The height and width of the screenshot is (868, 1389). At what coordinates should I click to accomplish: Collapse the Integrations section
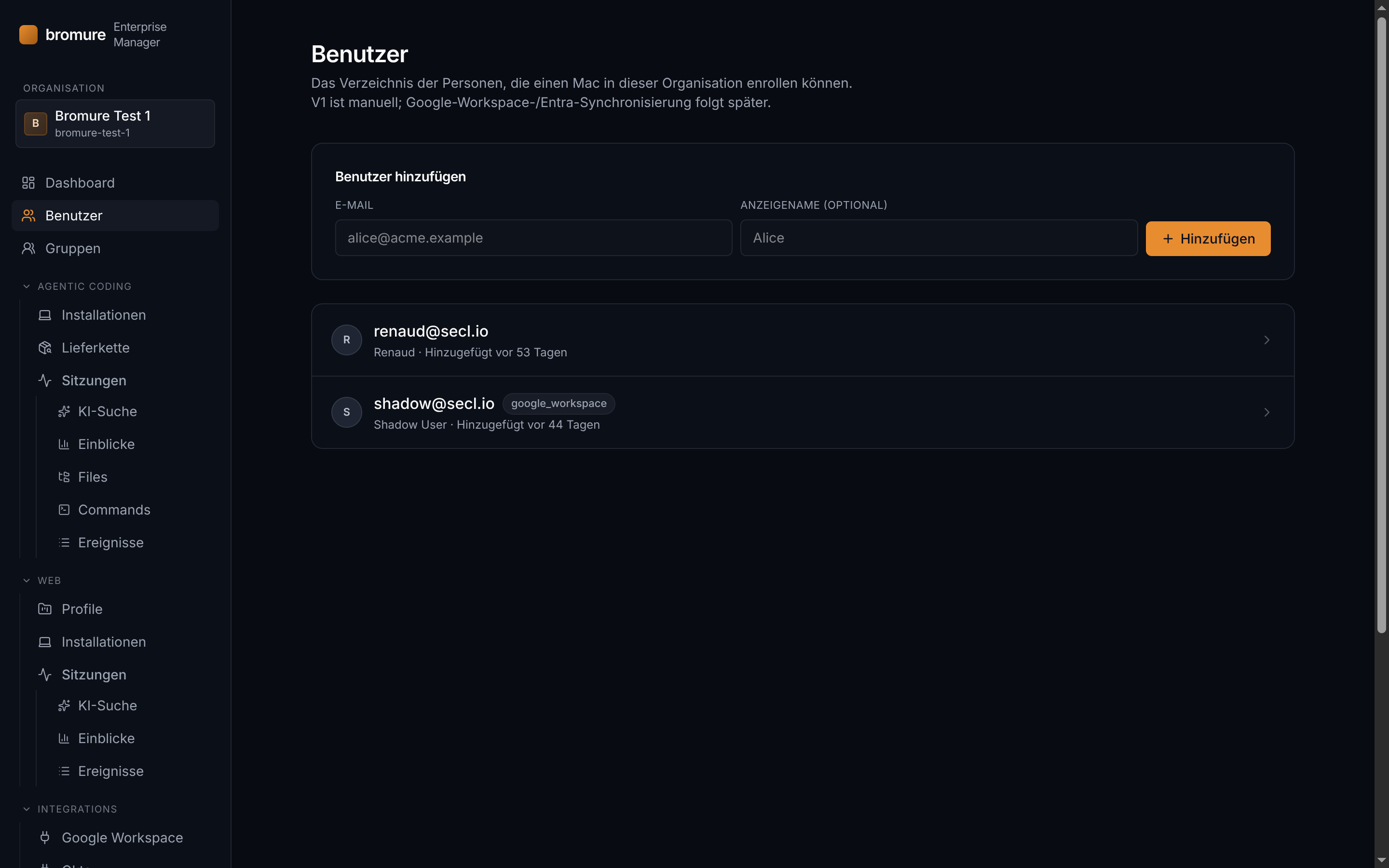pos(27,808)
